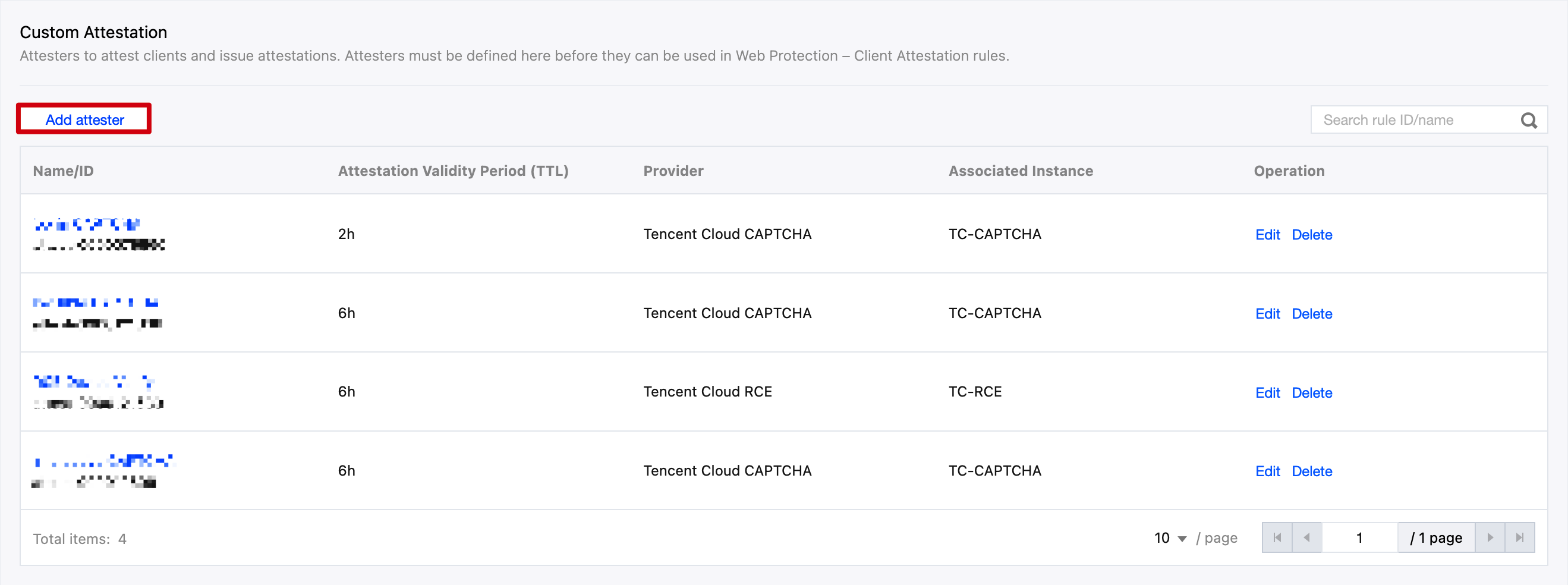Edit the fourth attester in the list

click(1267, 471)
